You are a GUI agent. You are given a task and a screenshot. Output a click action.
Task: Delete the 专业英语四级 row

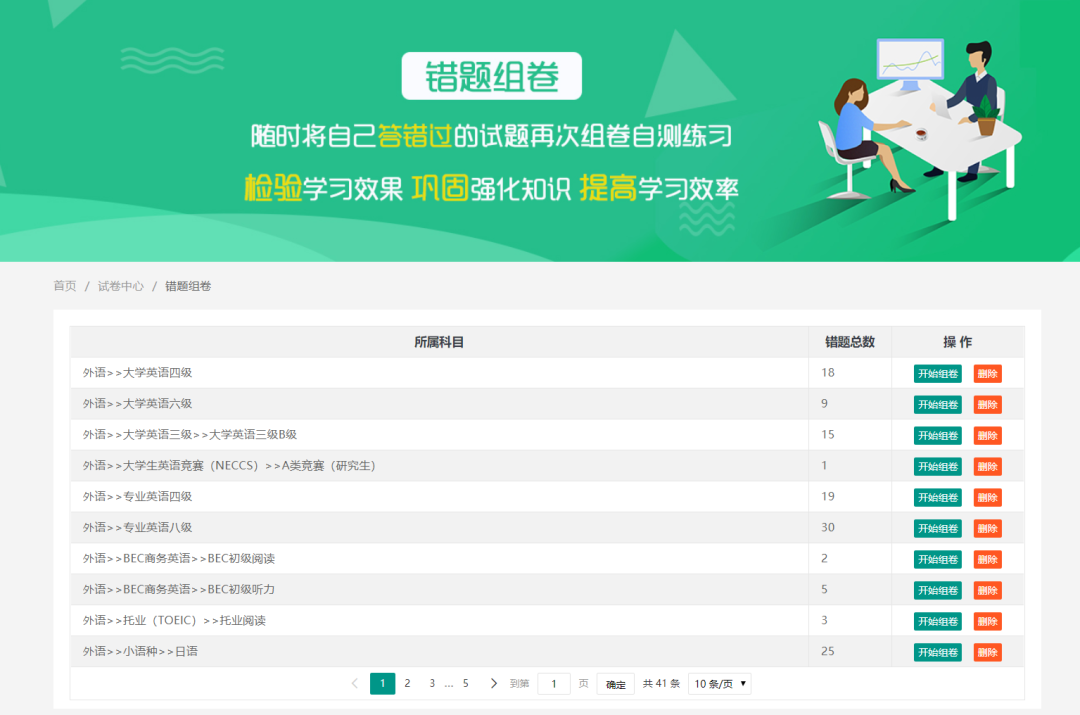[987, 498]
